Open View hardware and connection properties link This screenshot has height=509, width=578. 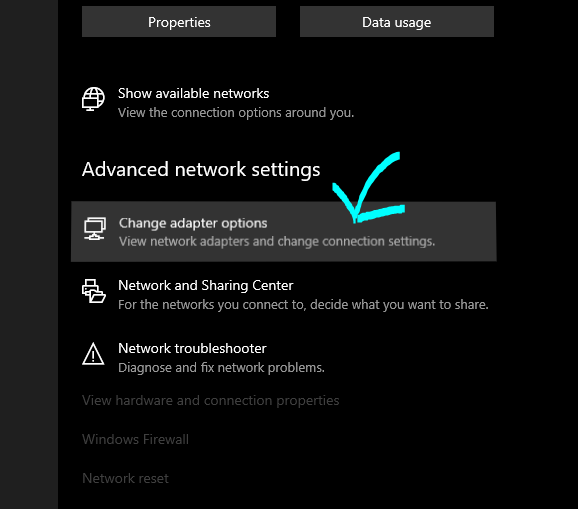tap(210, 401)
